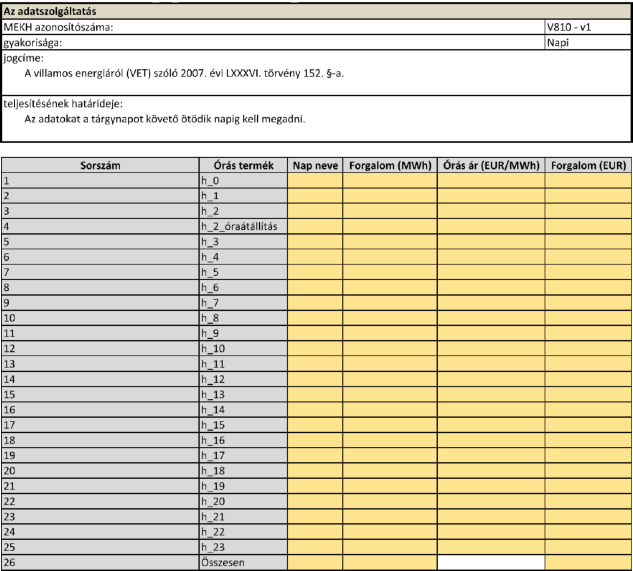This screenshot has width=633, height=571.
Task: Click the 'Forgalom (MWh)' input for h_1
Action: (x=390, y=196)
